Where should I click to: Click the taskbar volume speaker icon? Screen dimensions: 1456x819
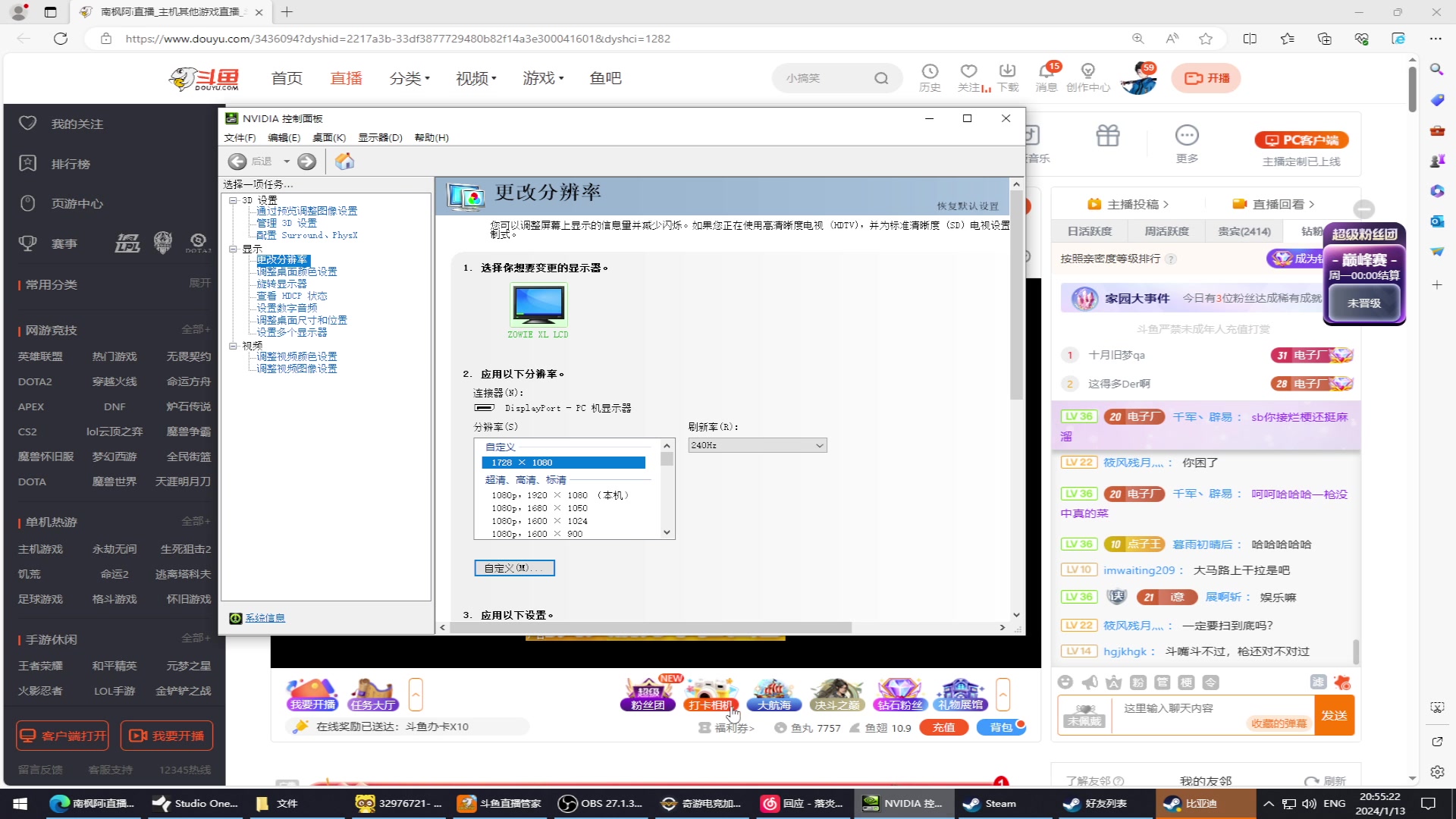pyautogui.click(x=1309, y=803)
